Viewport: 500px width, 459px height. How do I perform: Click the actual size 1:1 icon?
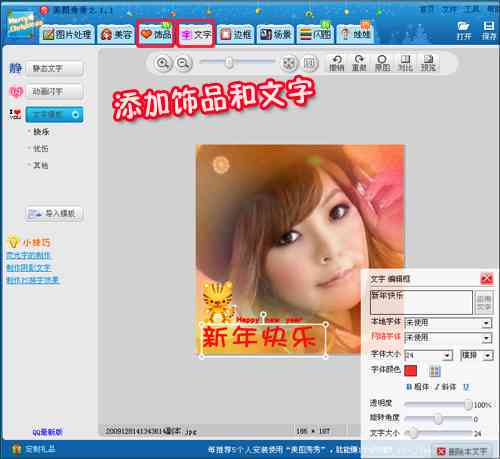(310, 63)
